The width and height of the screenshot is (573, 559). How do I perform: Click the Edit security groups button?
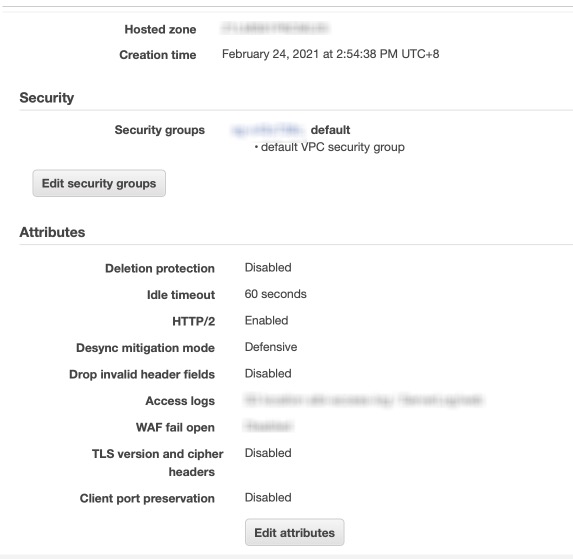pyautogui.click(x=99, y=183)
